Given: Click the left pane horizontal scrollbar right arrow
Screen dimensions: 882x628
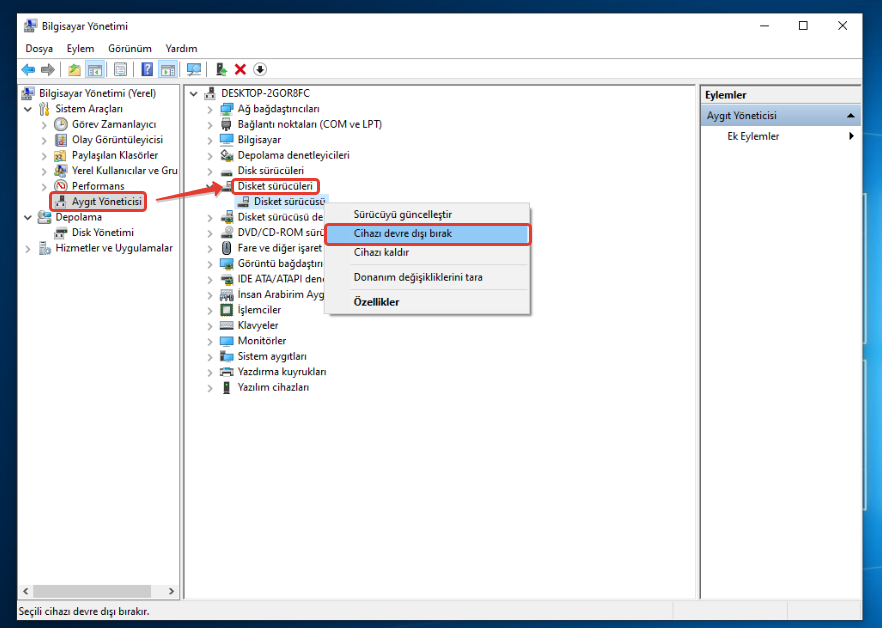Looking at the screenshot, I should (171, 592).
